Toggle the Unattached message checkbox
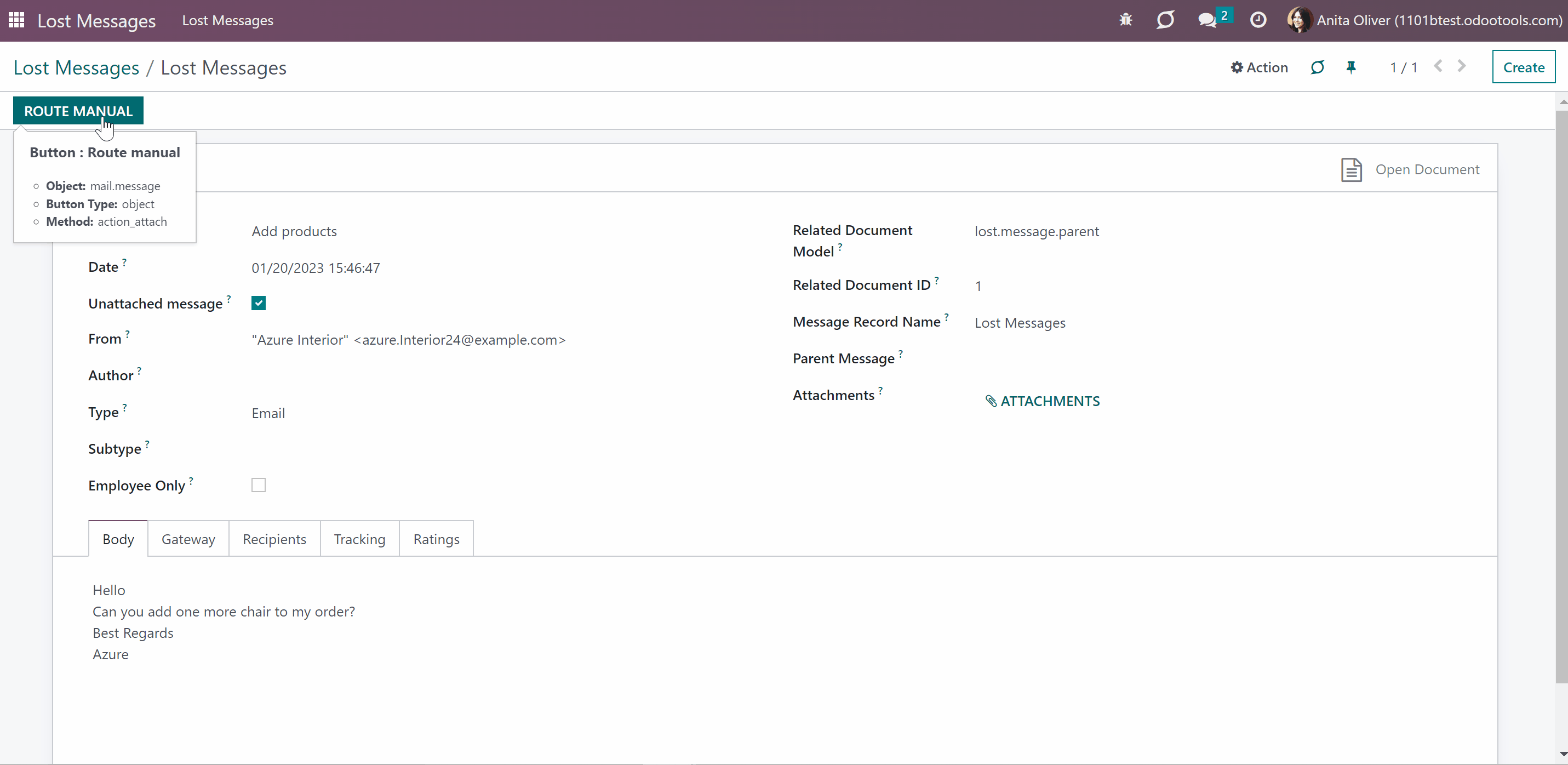Viewport: 1568px width, 765px height. pyautogui.click(x=258, y=304)
